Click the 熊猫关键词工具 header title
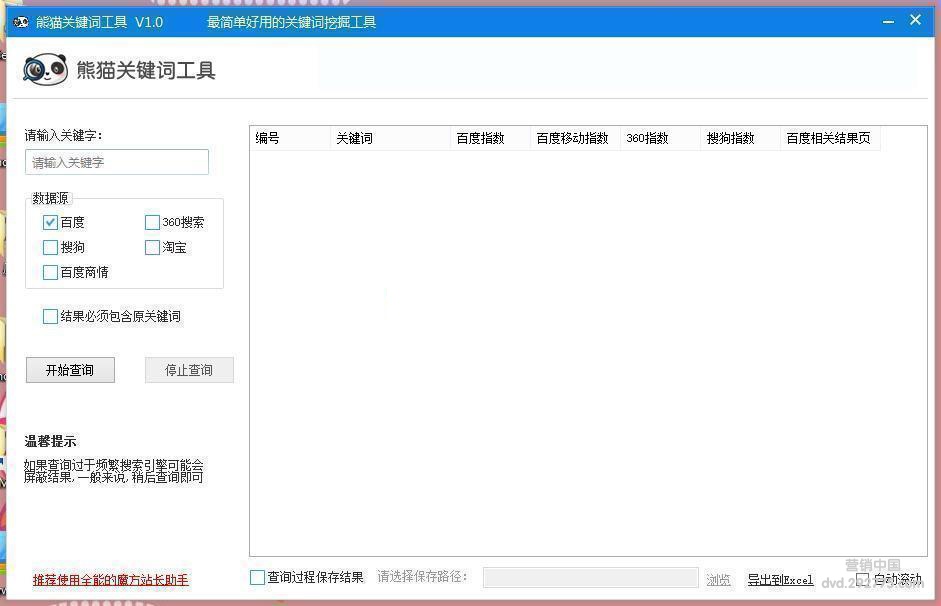The image size is (941, 606). click(x=146, y=70)
